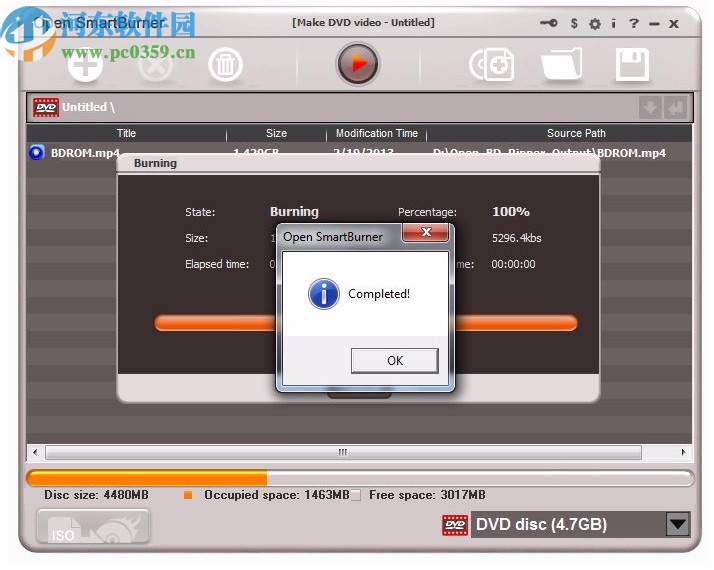714x570 pixels.
Task: Open settings via the gear icon
Action: click(x=595, y=24)
